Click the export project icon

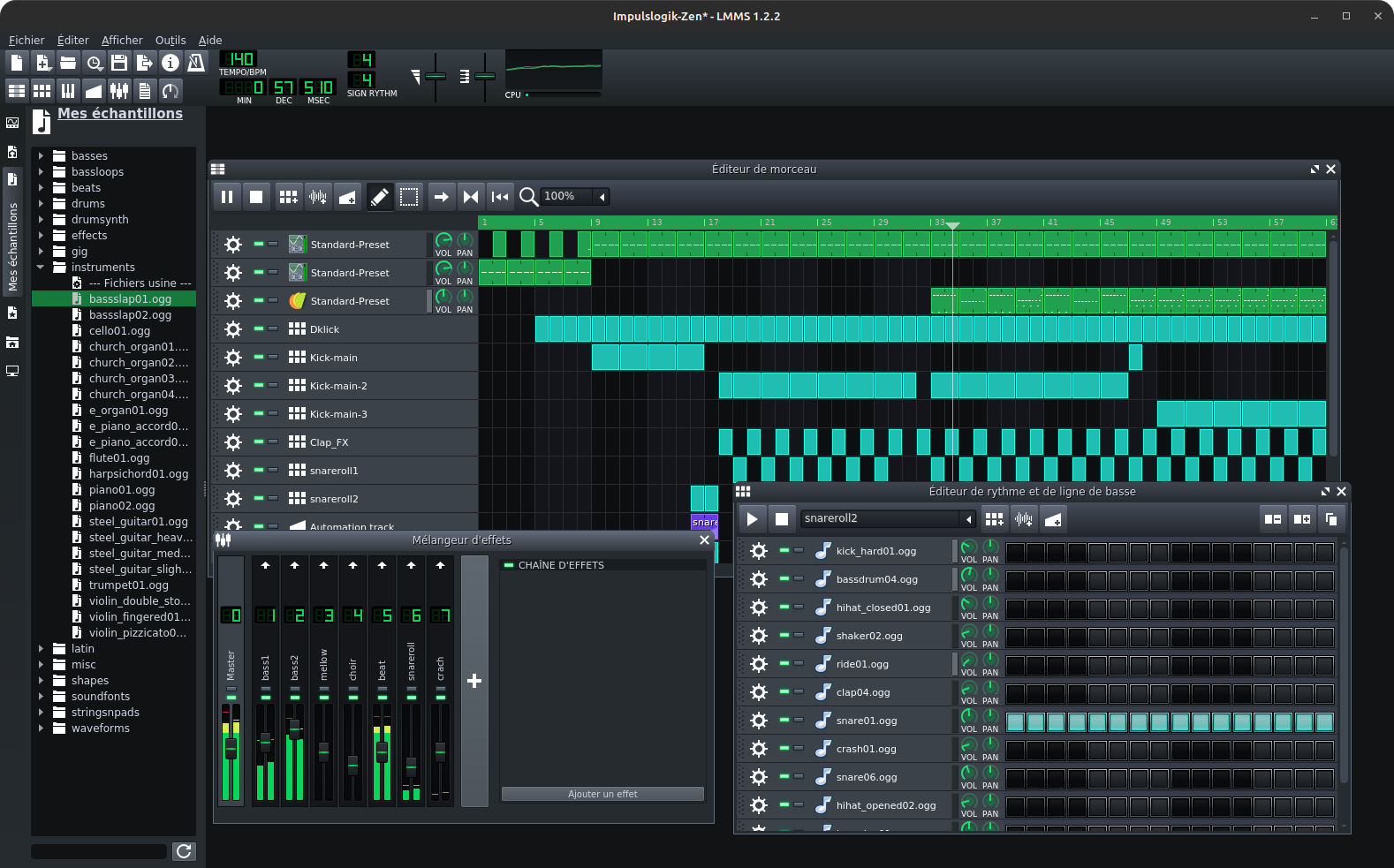tap(145, 63)
